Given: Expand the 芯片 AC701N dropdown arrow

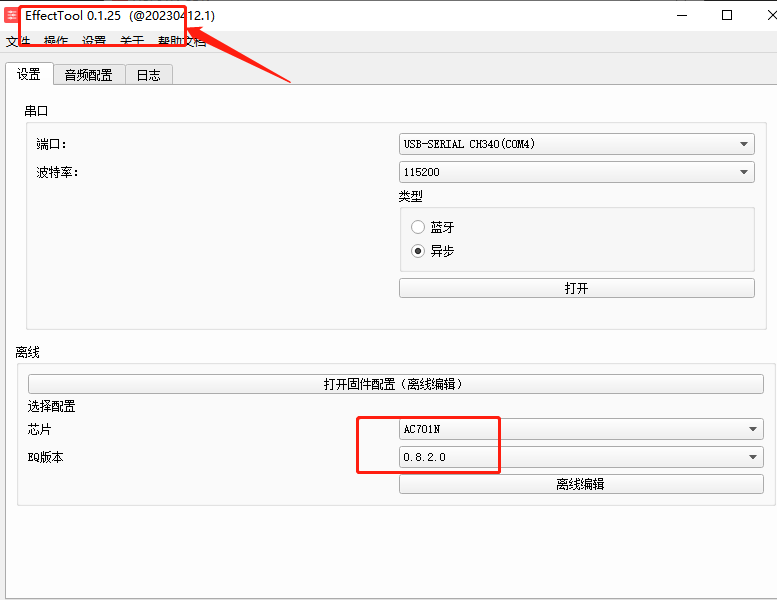Looking at the screenshot, I should point(753,429).
